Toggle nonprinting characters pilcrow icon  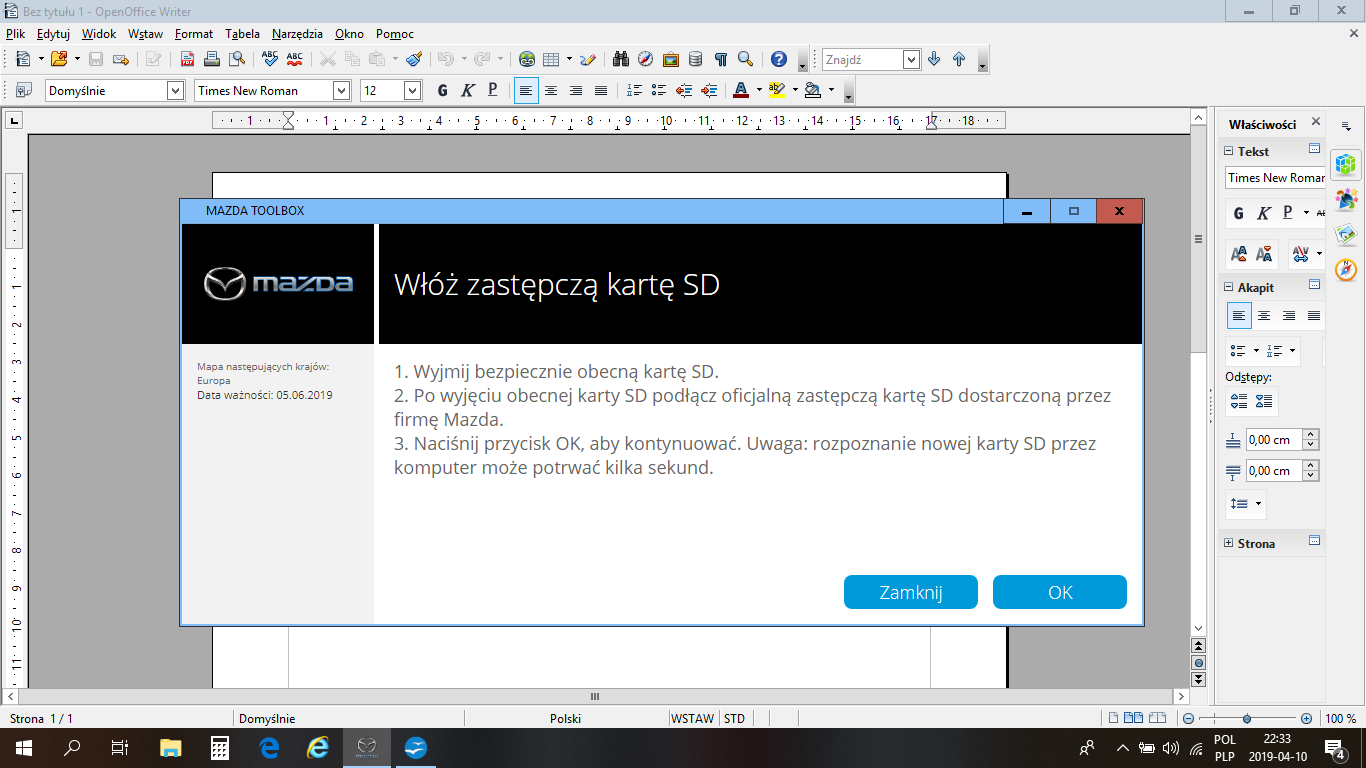point(720,59)
